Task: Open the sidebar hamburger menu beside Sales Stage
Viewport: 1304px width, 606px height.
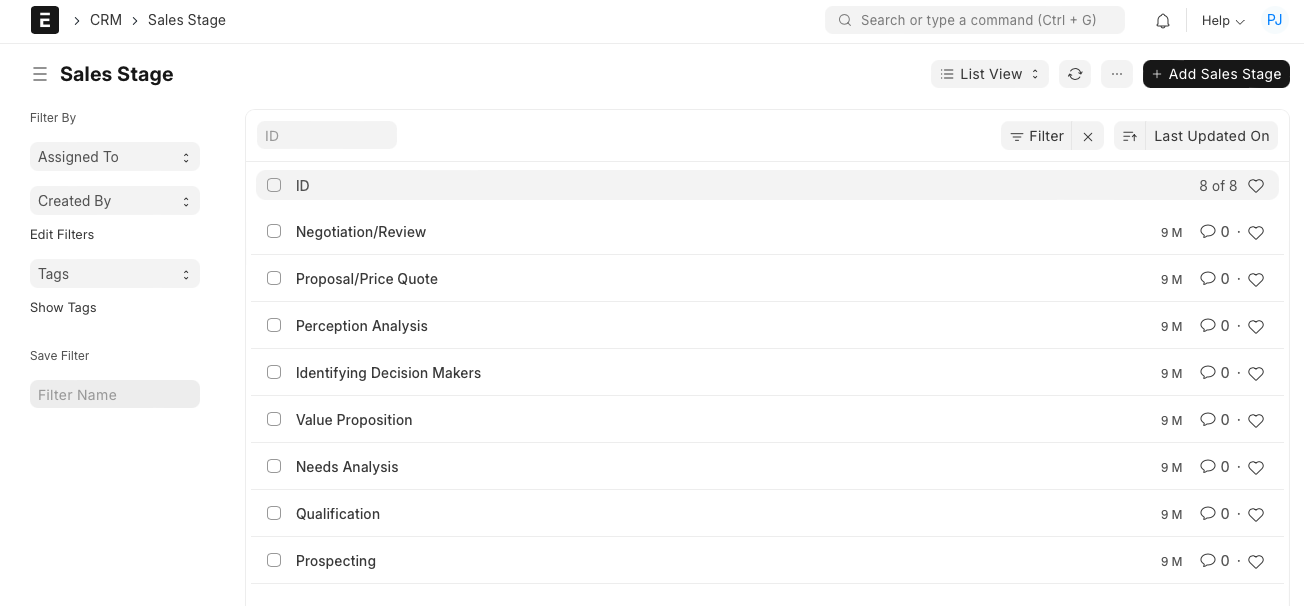Action: pos(39,73)
